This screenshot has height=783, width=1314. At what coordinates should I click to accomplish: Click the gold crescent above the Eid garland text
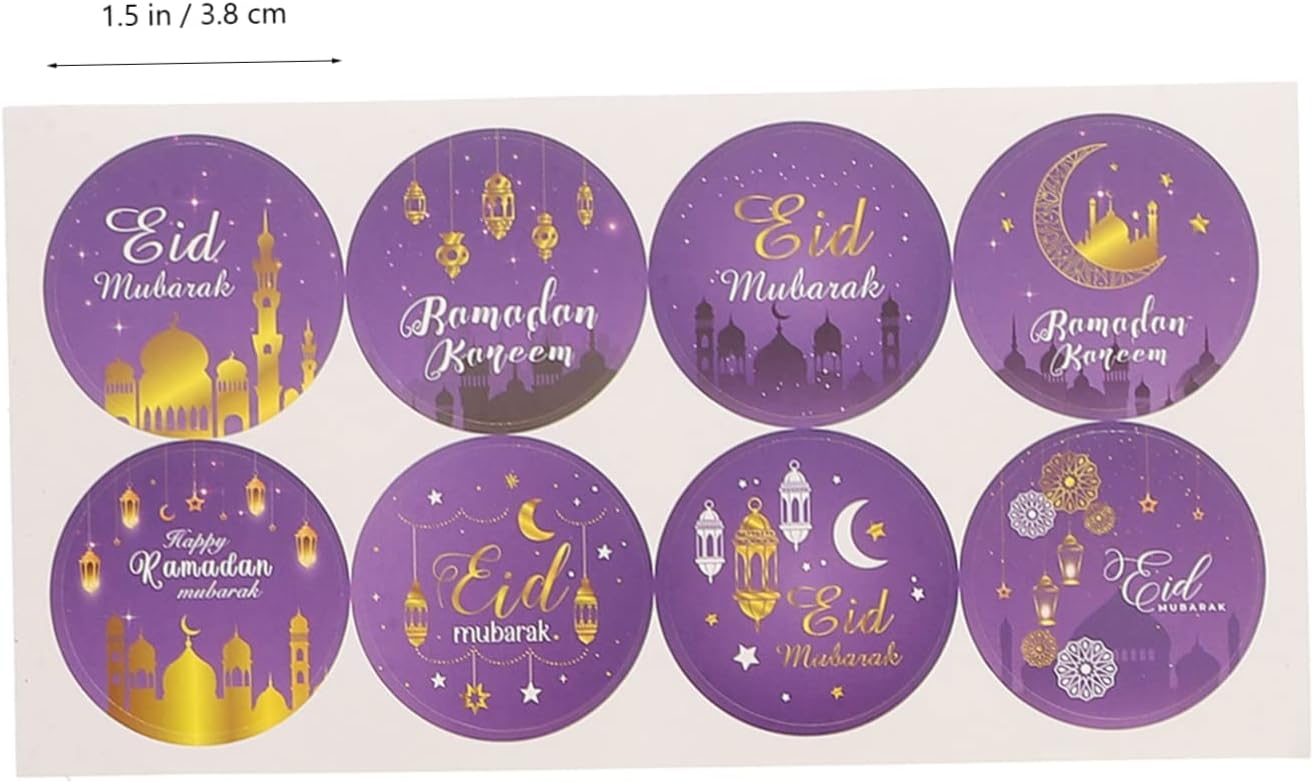pyautogui.click(x=535, y=520)
